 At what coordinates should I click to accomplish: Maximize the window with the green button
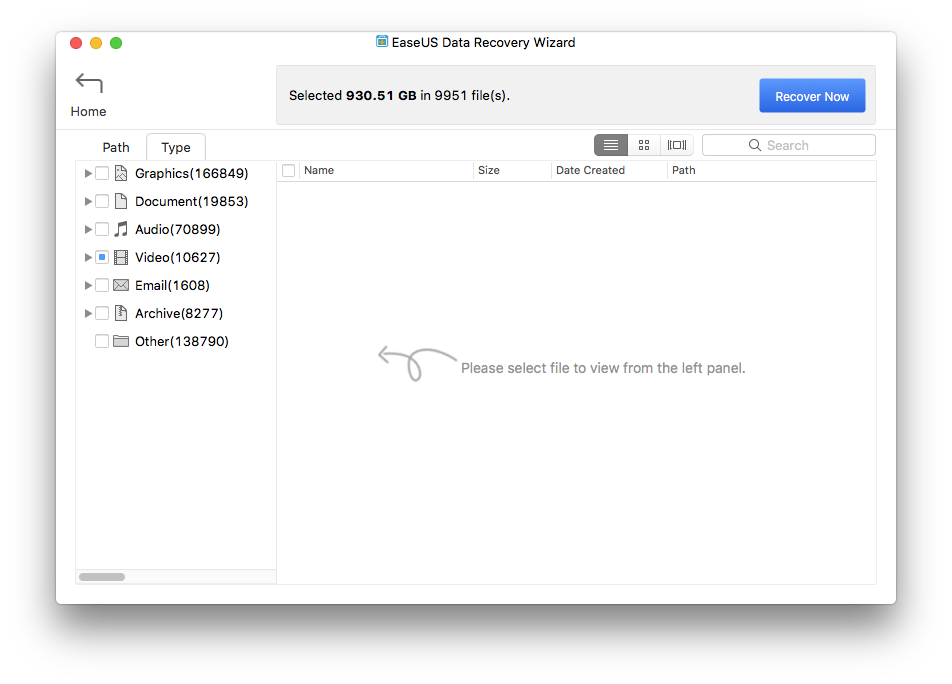116,43
